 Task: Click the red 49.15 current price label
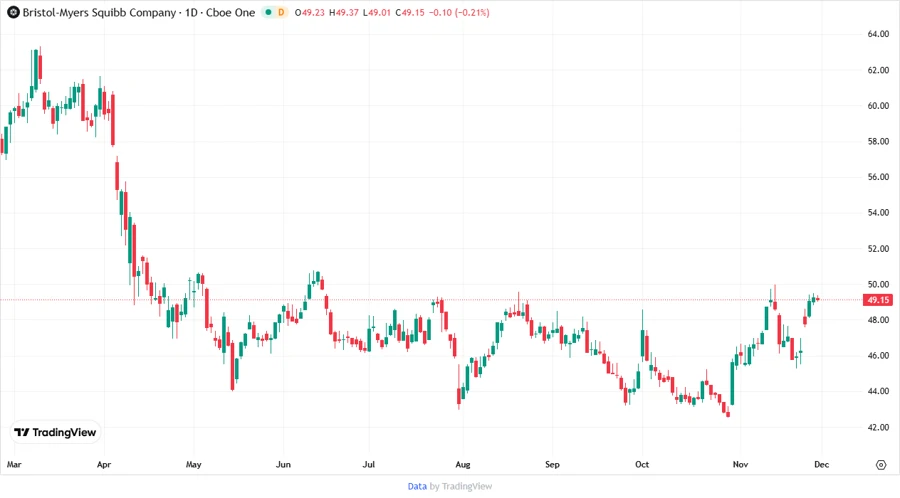click(x=878, y=300)
